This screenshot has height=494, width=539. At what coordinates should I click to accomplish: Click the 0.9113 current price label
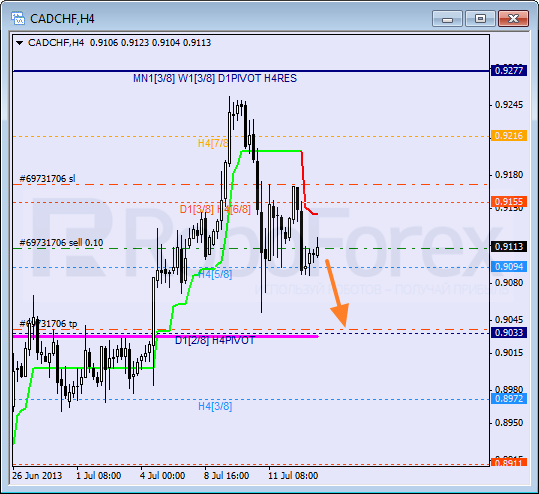coord(509,246)
